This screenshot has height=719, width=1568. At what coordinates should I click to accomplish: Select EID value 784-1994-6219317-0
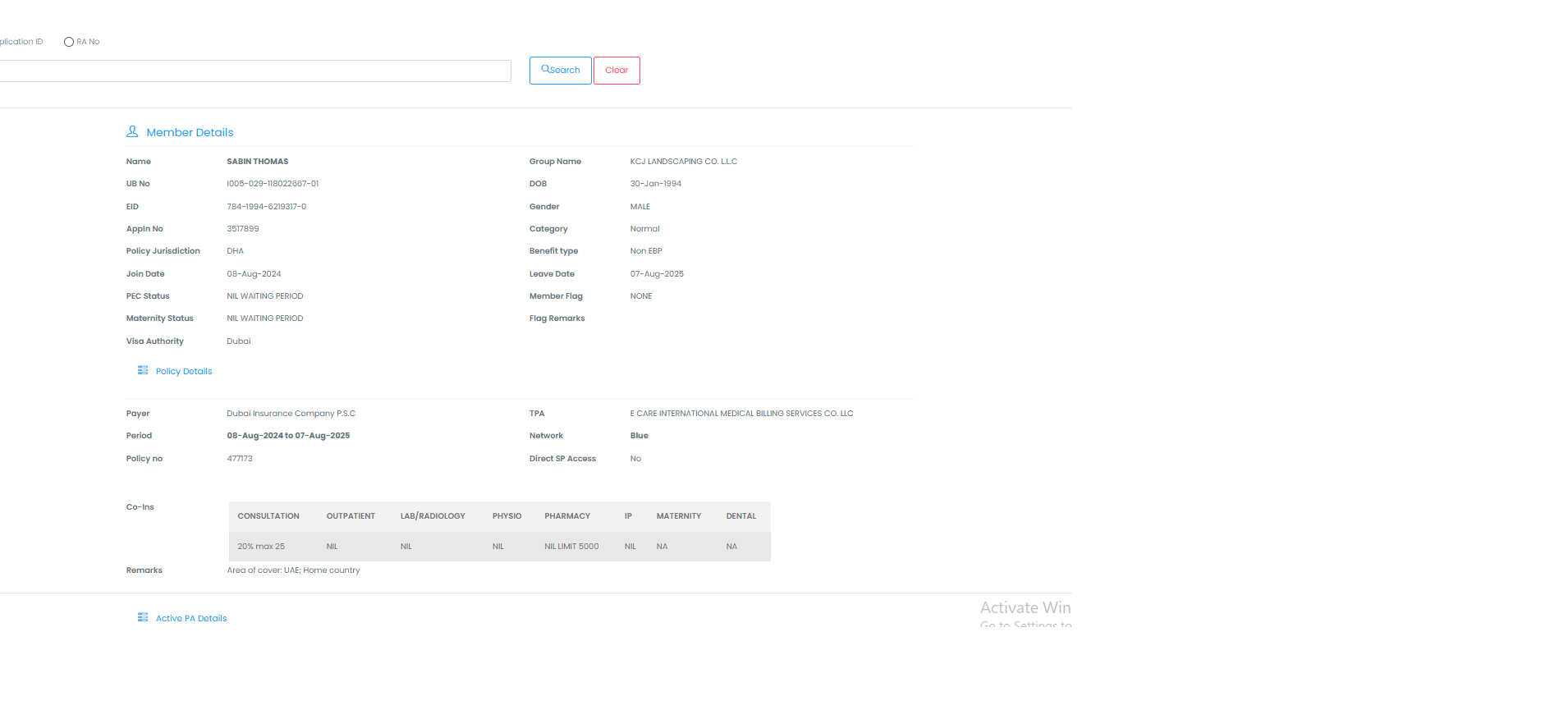(267, 207)
